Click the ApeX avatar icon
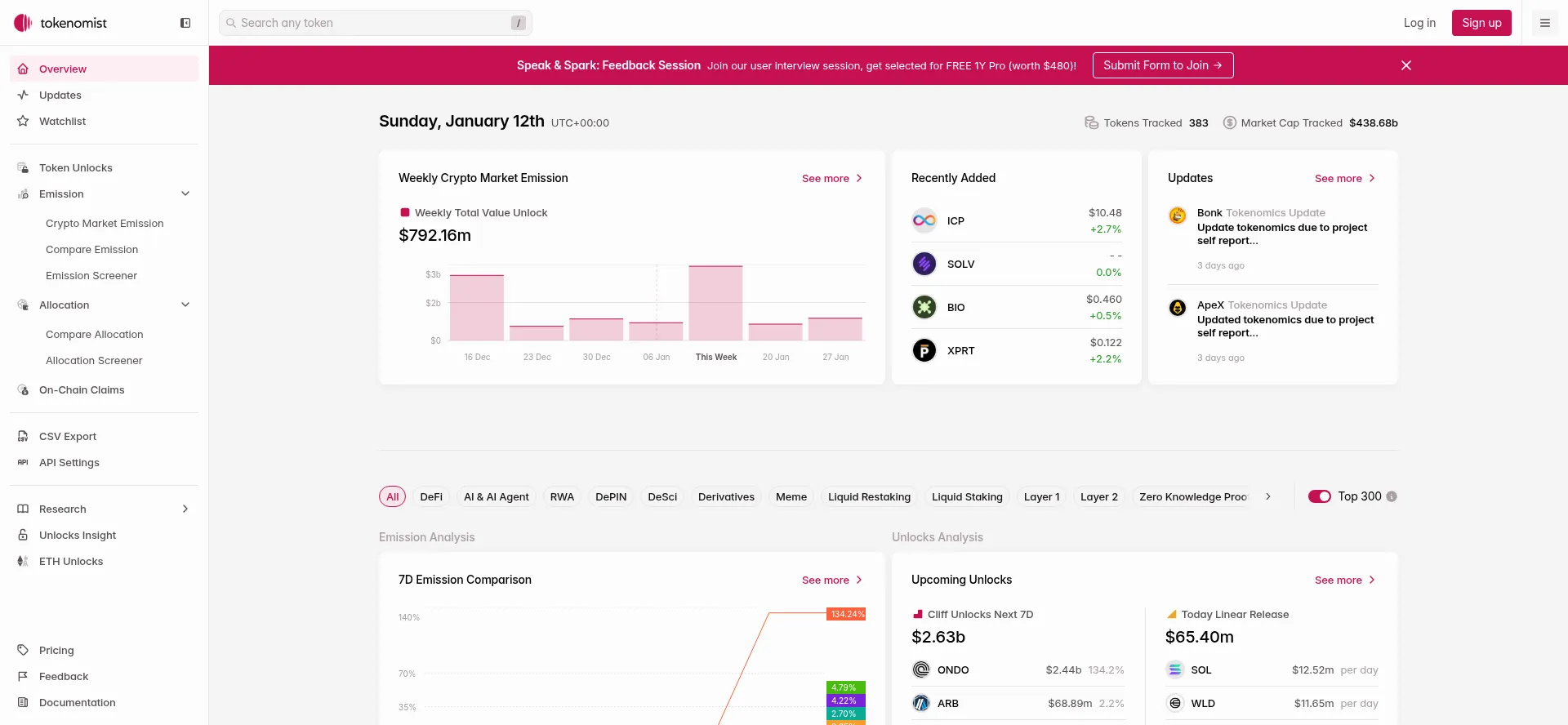The height and width of the screenshot is (725, 1568). (1178, 308)
